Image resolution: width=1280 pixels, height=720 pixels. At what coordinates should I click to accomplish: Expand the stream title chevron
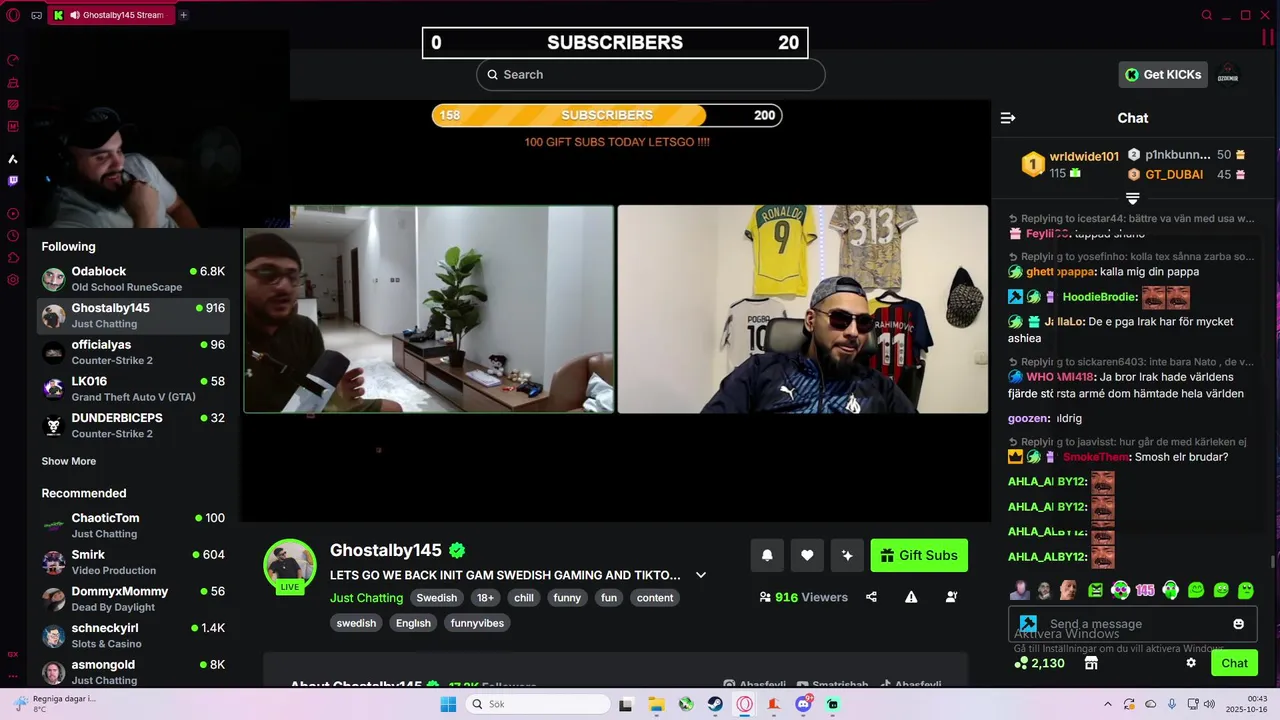(701, 575)
